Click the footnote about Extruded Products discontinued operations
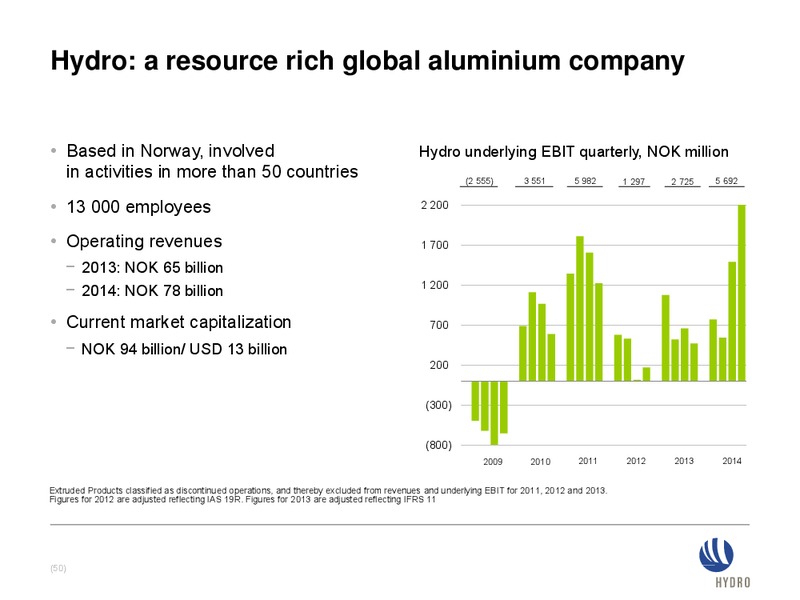Screen dimensions: 800x600 (328, 490)
